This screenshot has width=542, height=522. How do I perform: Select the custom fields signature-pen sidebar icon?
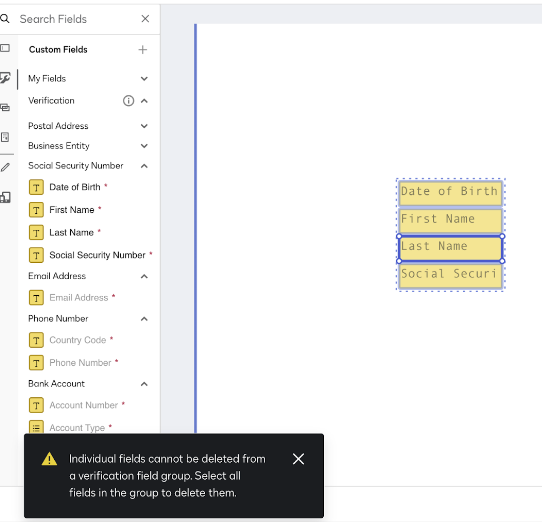5,78
